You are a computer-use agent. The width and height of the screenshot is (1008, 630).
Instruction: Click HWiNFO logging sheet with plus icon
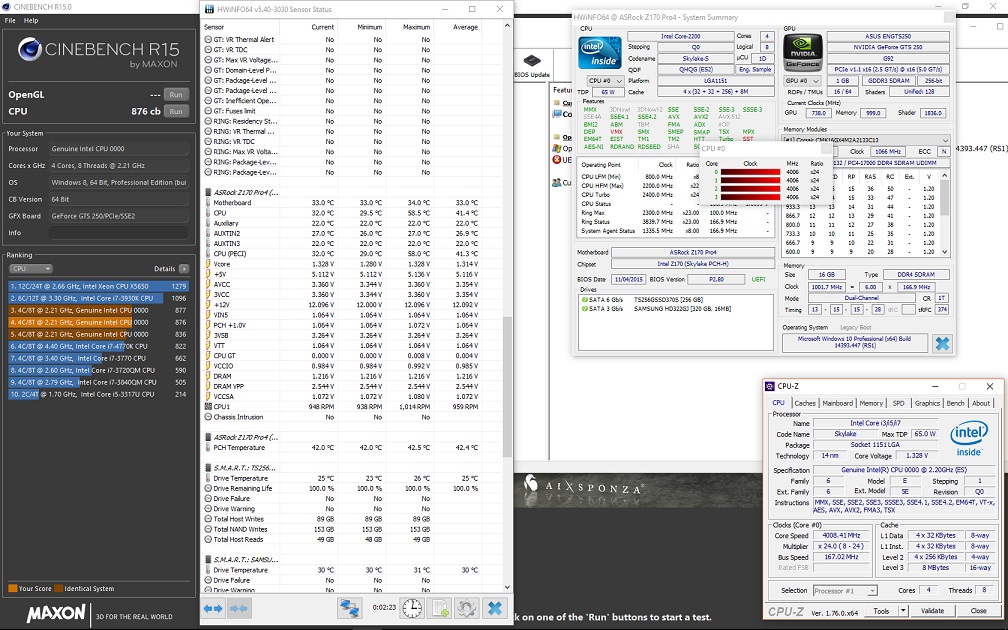coord(440,608)
